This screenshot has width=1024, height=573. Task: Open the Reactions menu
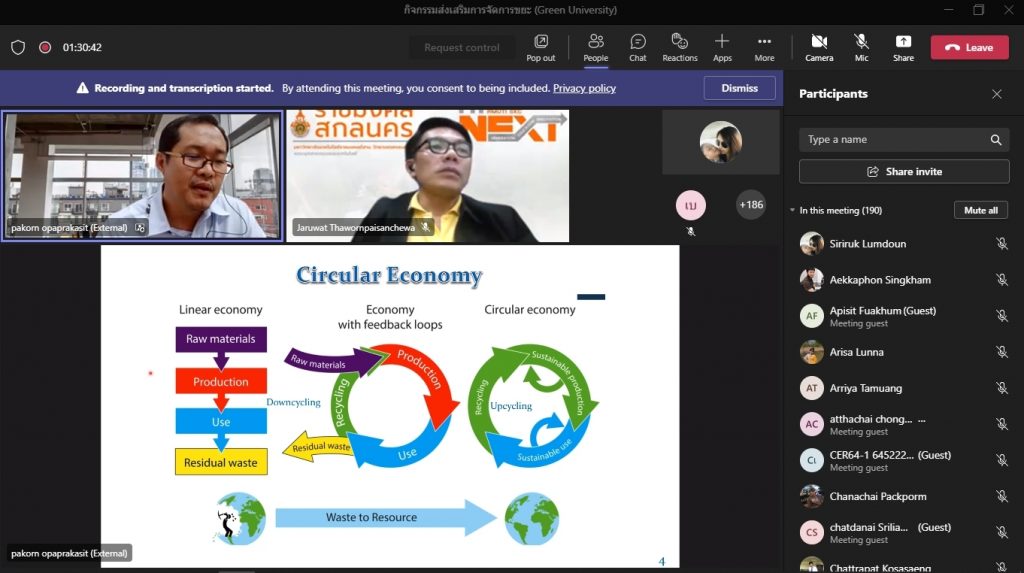pos(679,46)
